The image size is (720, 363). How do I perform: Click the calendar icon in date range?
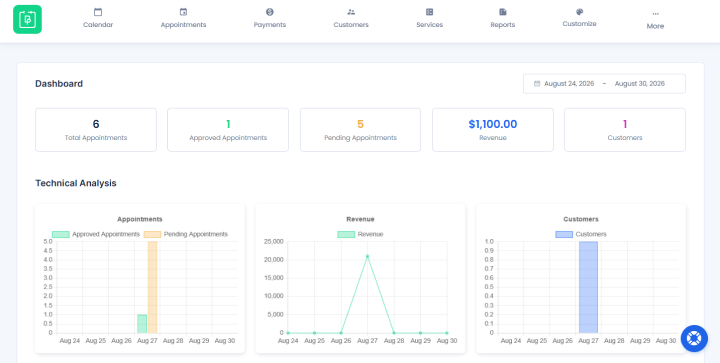[537, 84]
